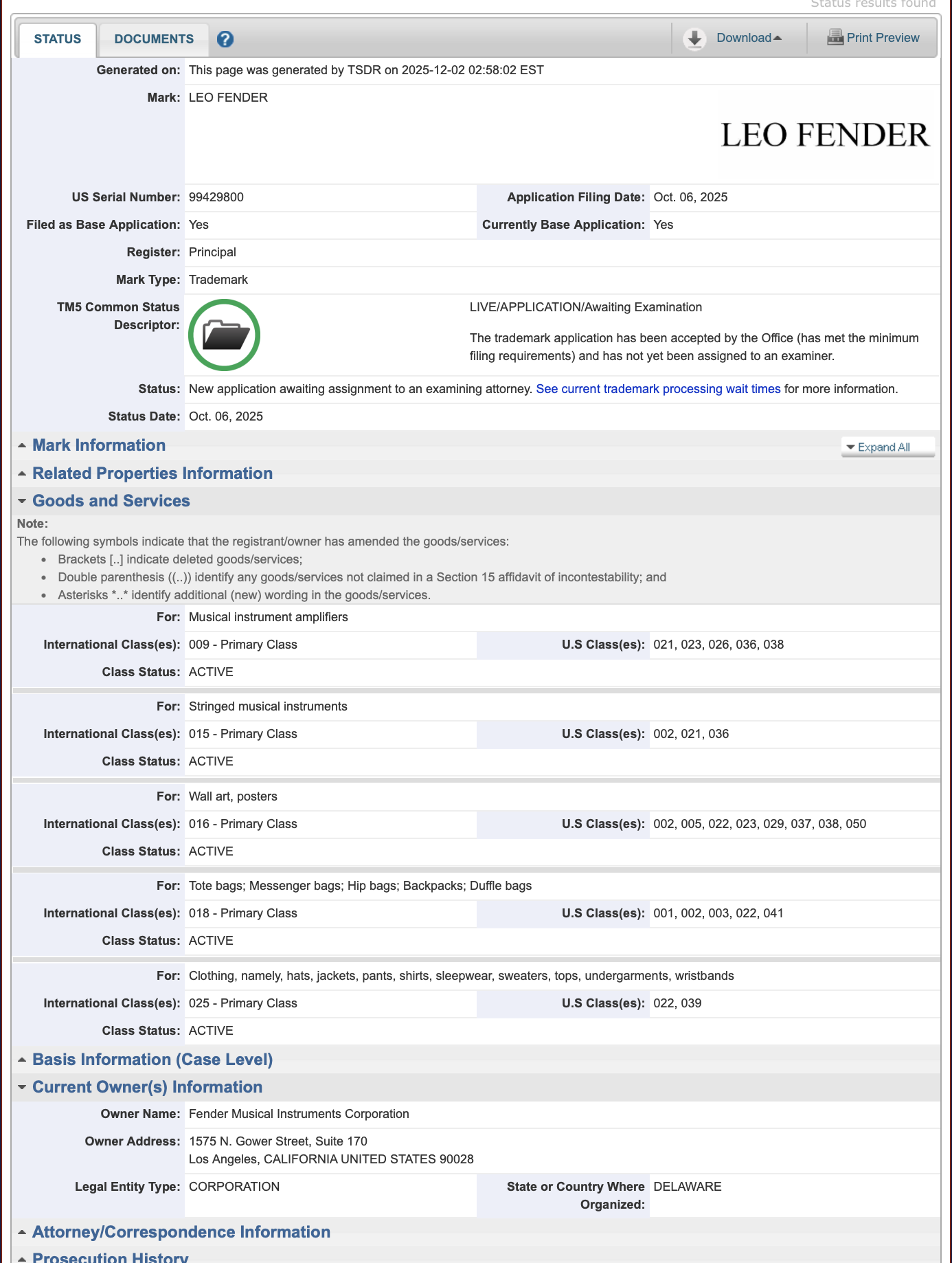
Task: Click the Download arrow icon
Action: [x=694, y=38]
